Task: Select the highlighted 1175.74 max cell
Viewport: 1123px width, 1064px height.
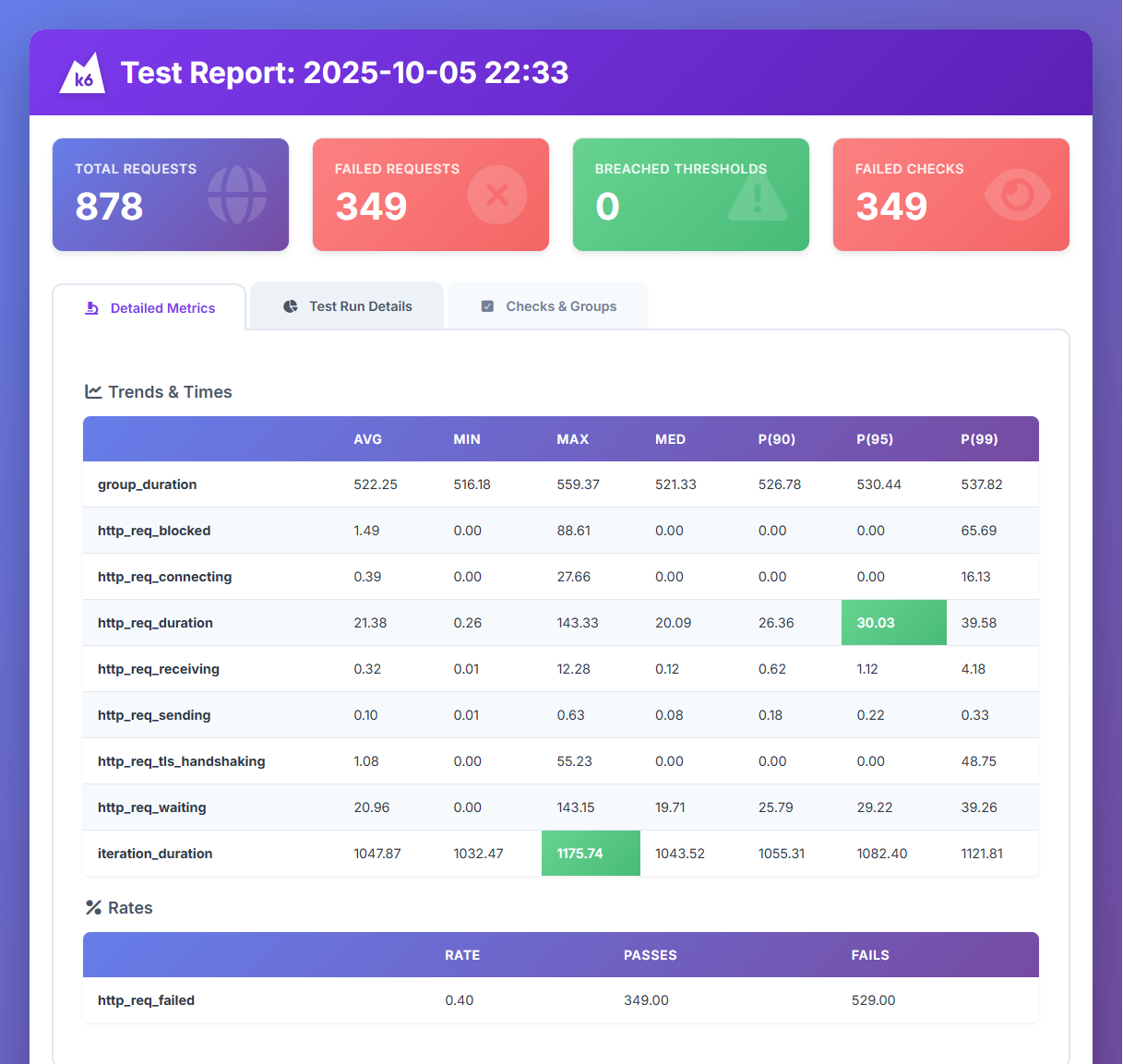Action: (x=591, y=854)
